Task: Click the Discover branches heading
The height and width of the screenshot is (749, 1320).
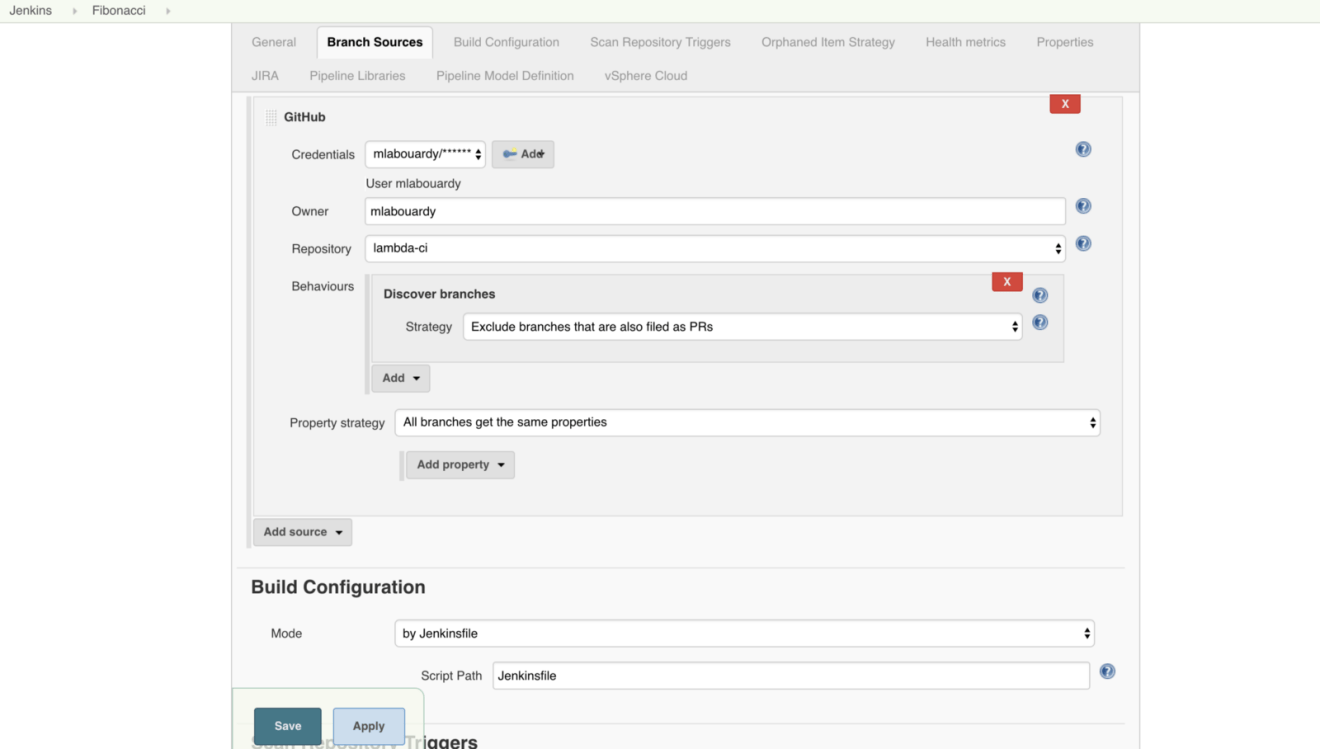Action: tap(439, 294)
